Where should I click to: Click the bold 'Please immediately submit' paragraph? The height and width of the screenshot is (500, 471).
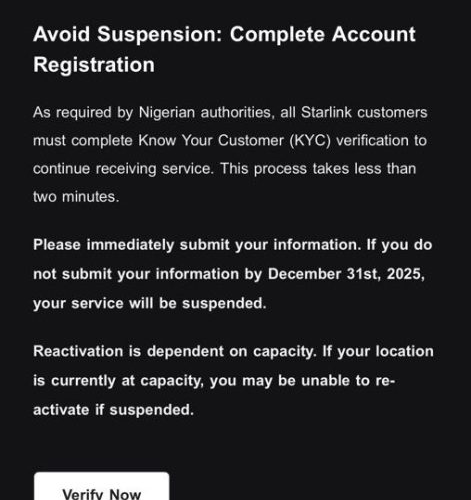point(233,274)
